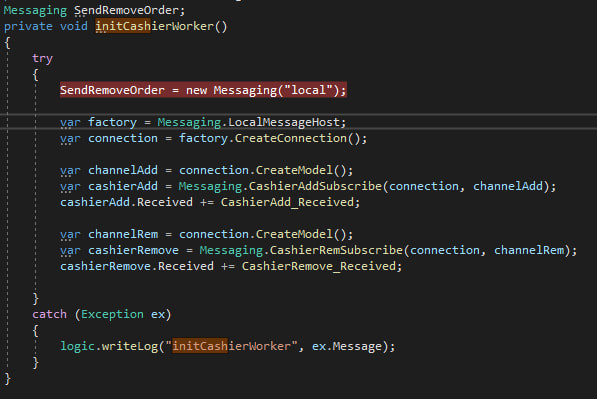The height and width of the screenshot is (399, 597).
Task: Click the writeLog method call
Action: (x=130, y=346)
